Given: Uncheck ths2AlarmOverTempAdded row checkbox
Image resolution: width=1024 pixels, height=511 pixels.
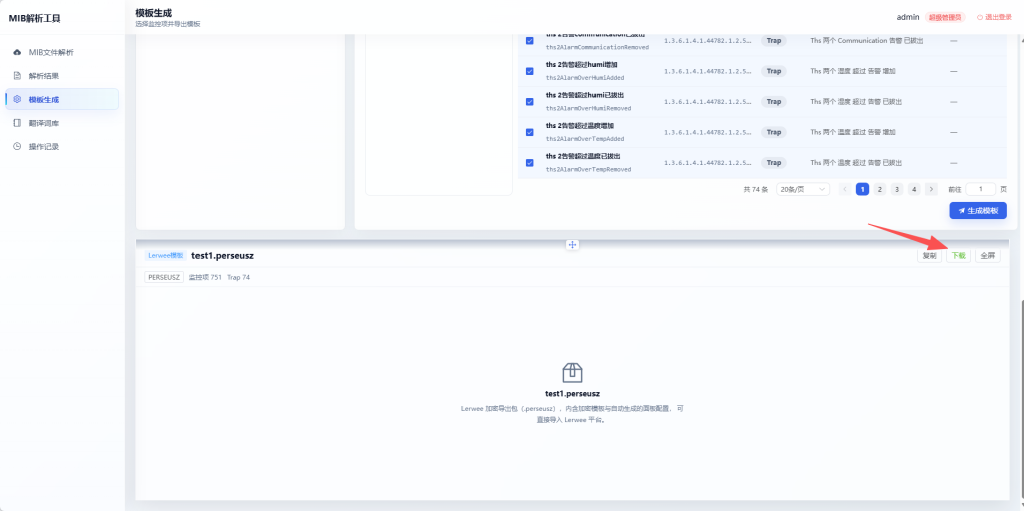Looking at the screenshot, I should pyautogui.click(x=530, y=132).
